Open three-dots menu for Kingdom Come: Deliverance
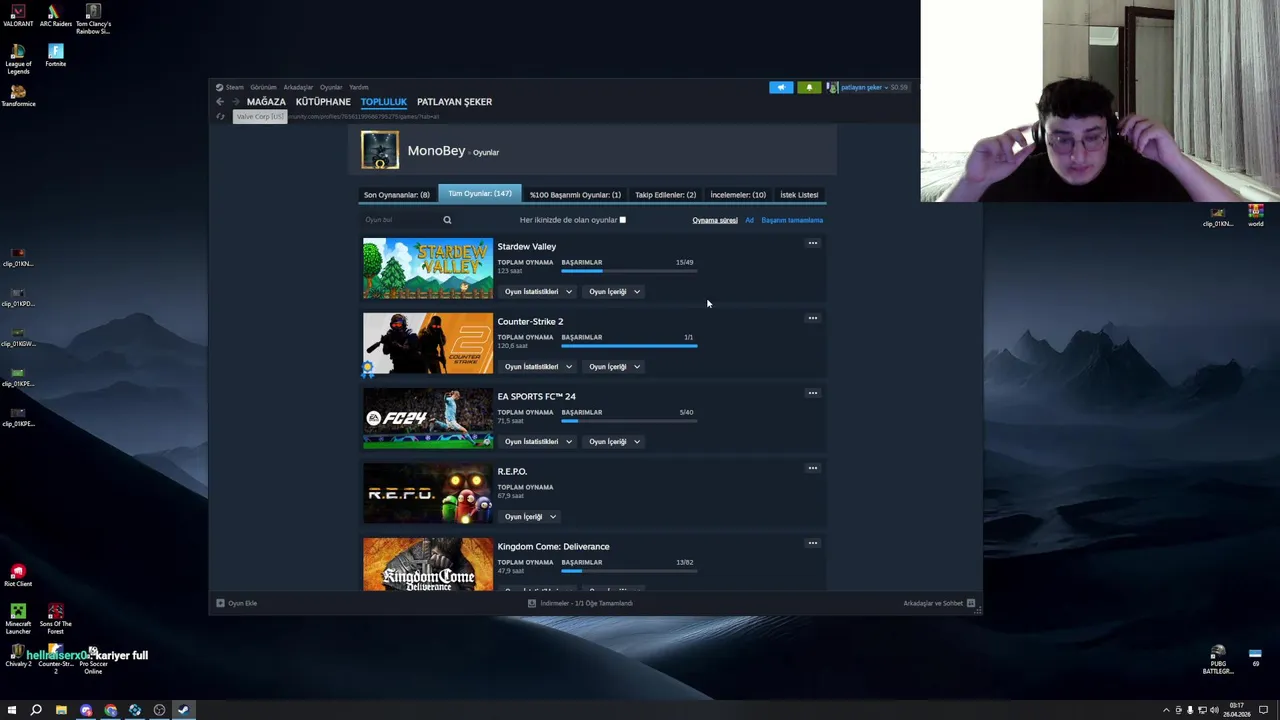Image resolution: width=1280 pixels, height=720 pixels. tap(812, 543)
